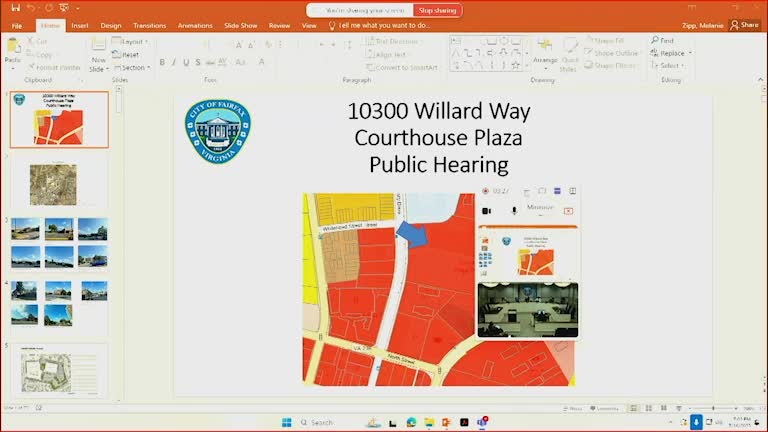Select slide 5 site plan thumbnail
This screenshot has width=768, height=432.
(x=59, y=371)
